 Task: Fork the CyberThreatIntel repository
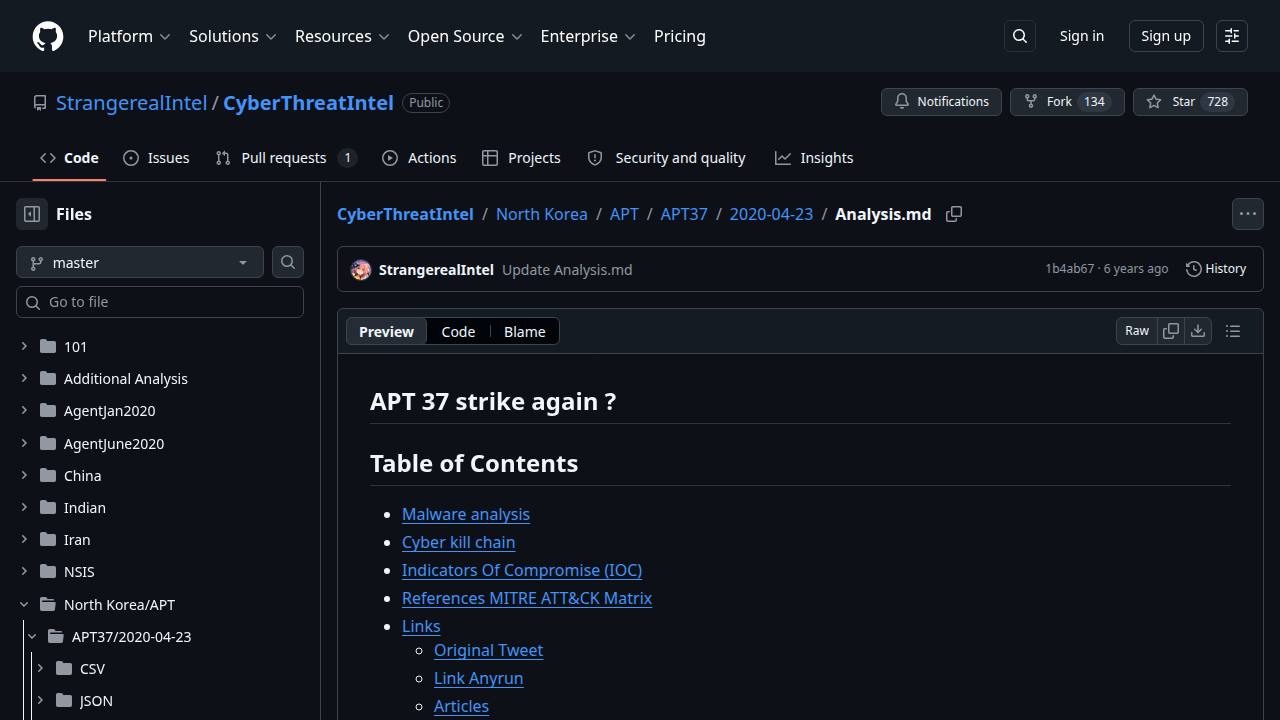coord(1067,102)
